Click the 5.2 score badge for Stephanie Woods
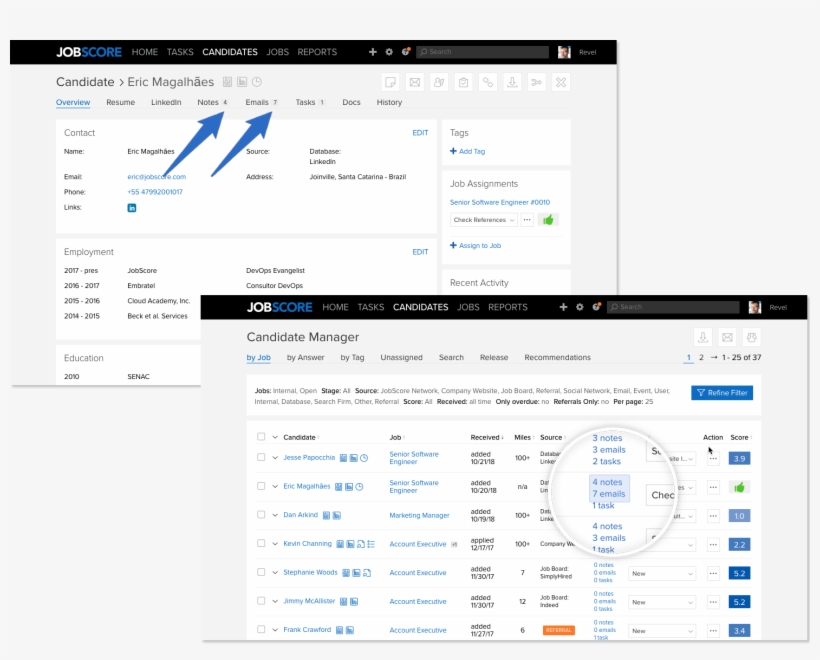This screenshot has width=820, height=660. [739, 574]
